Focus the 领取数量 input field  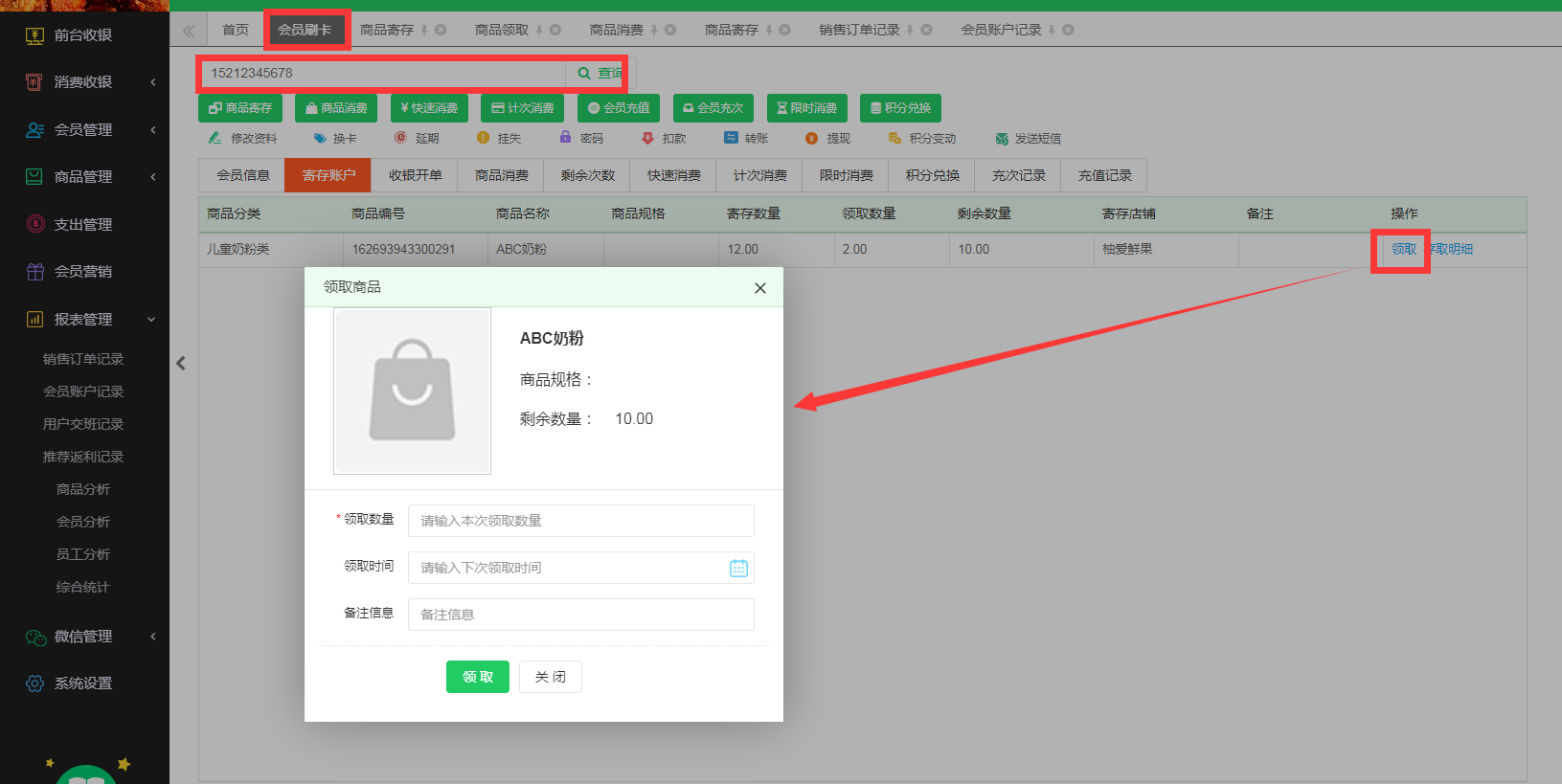point(580,521)
